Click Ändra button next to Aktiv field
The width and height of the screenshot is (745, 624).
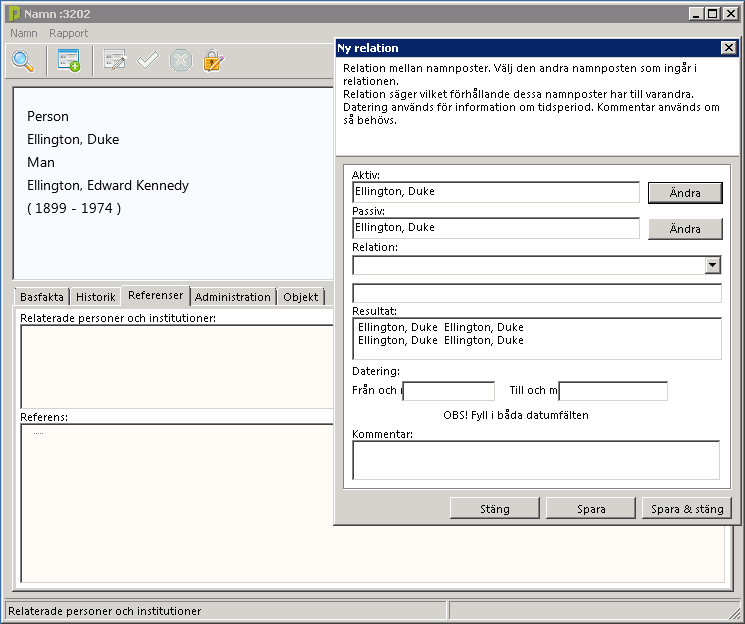point(685,193)
